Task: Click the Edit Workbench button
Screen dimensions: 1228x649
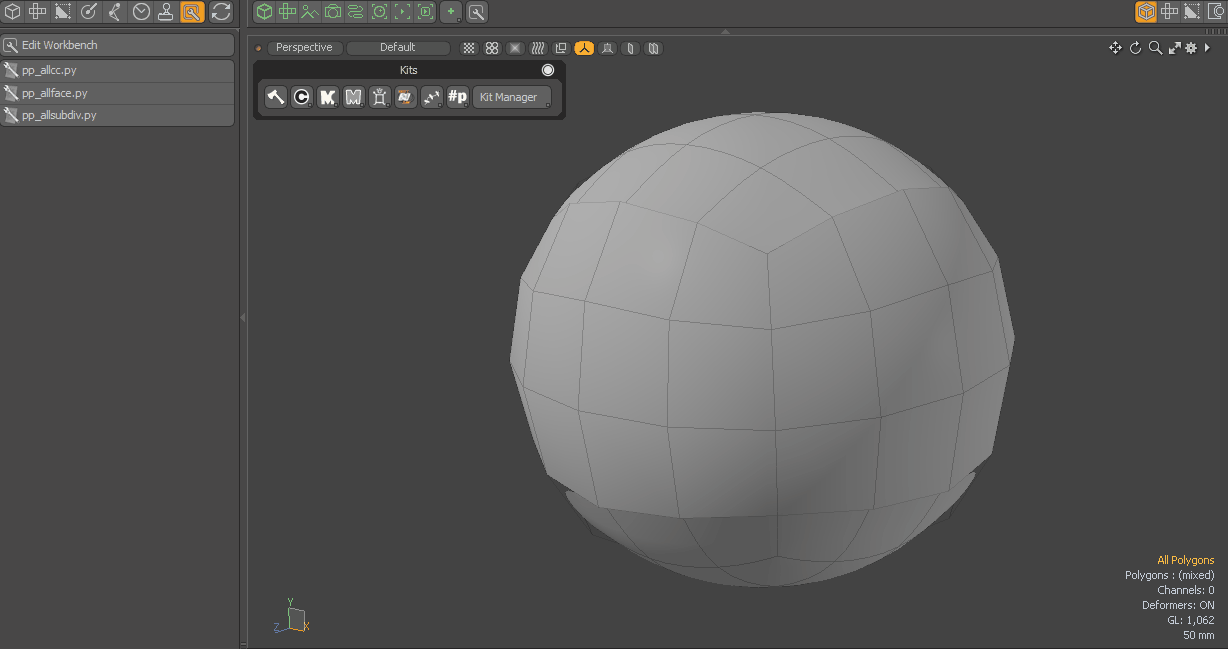Action: point(118,45)
